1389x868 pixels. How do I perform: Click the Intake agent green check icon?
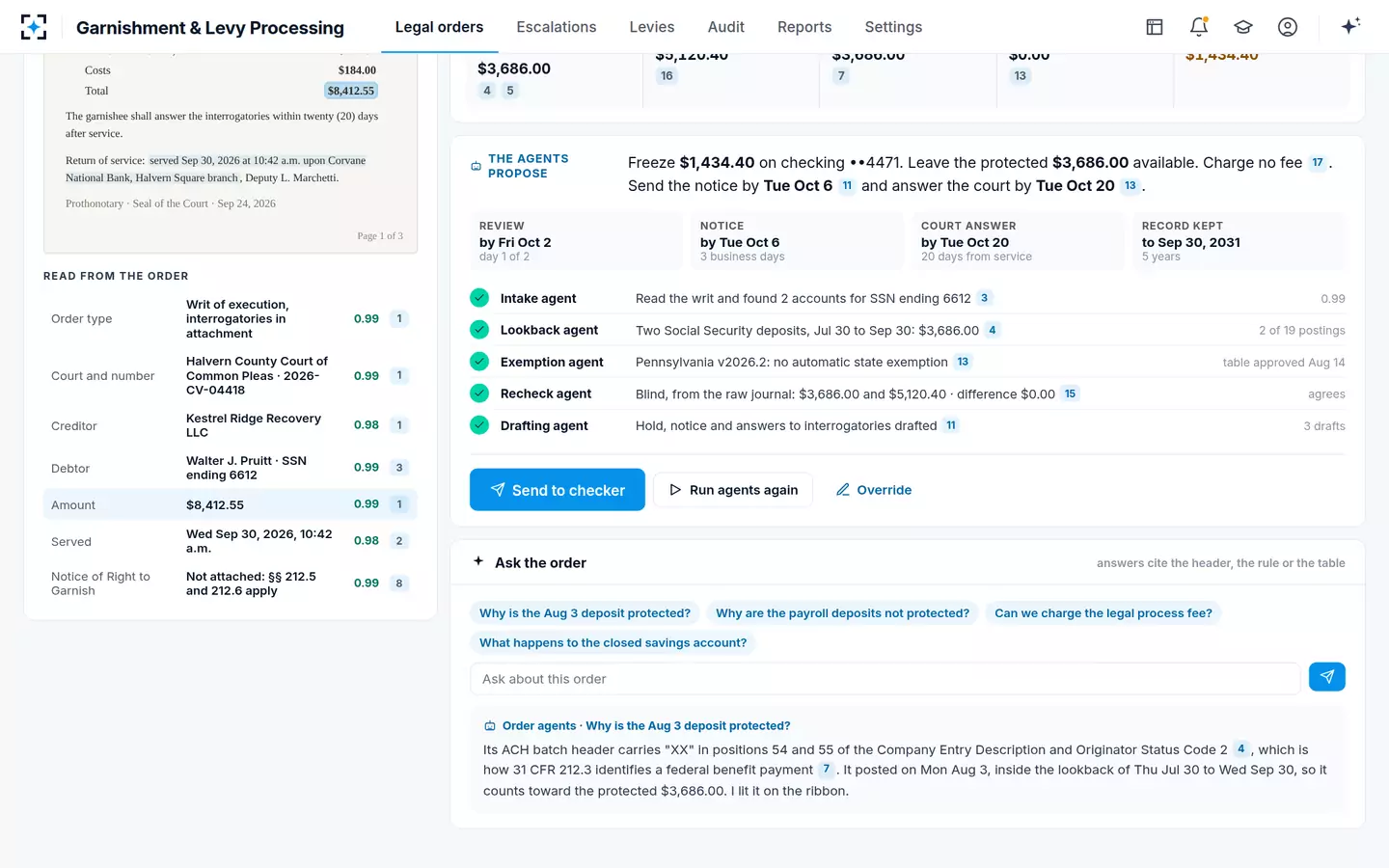479,298
